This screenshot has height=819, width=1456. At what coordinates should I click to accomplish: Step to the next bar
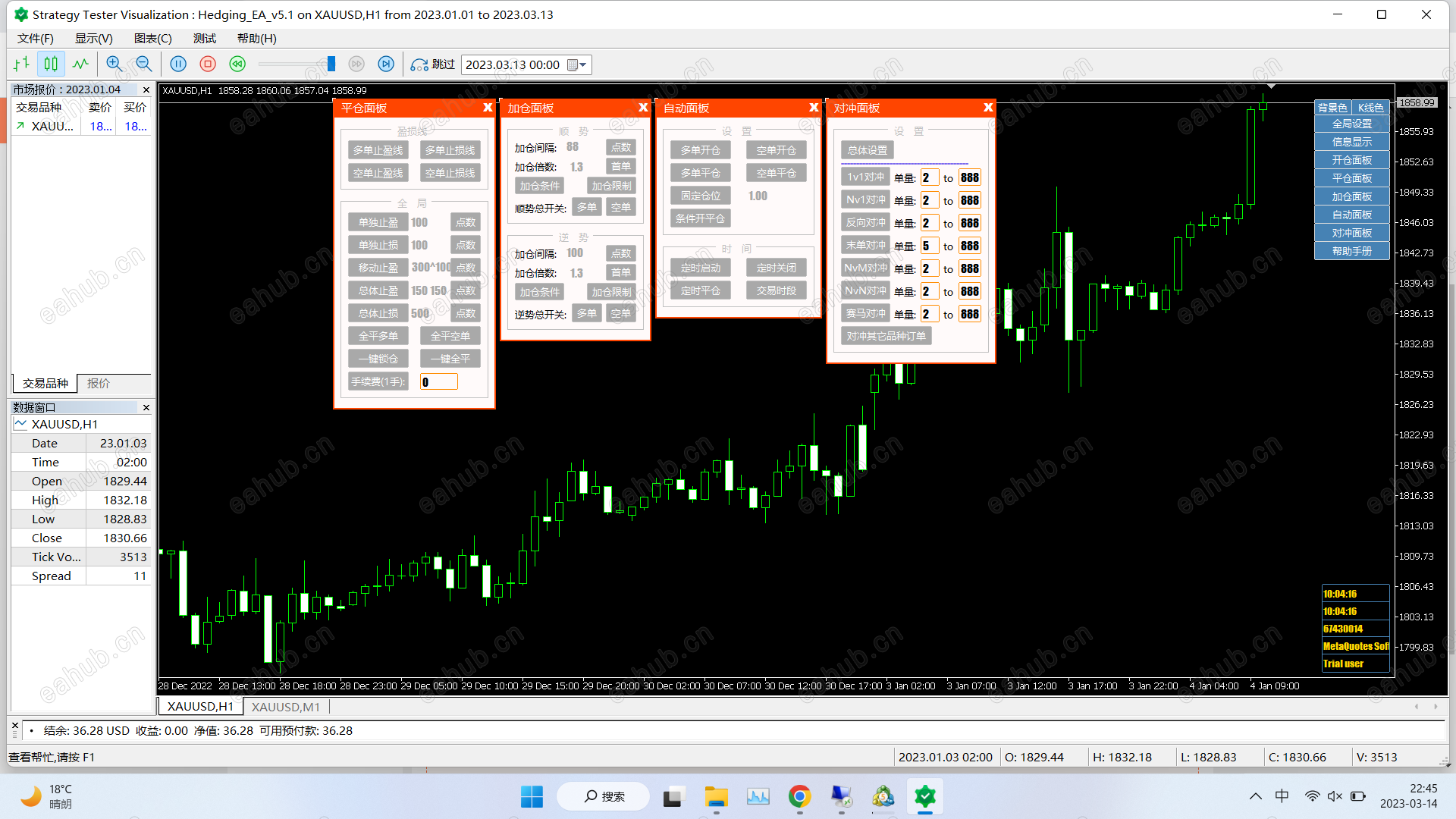pos(386,64)
